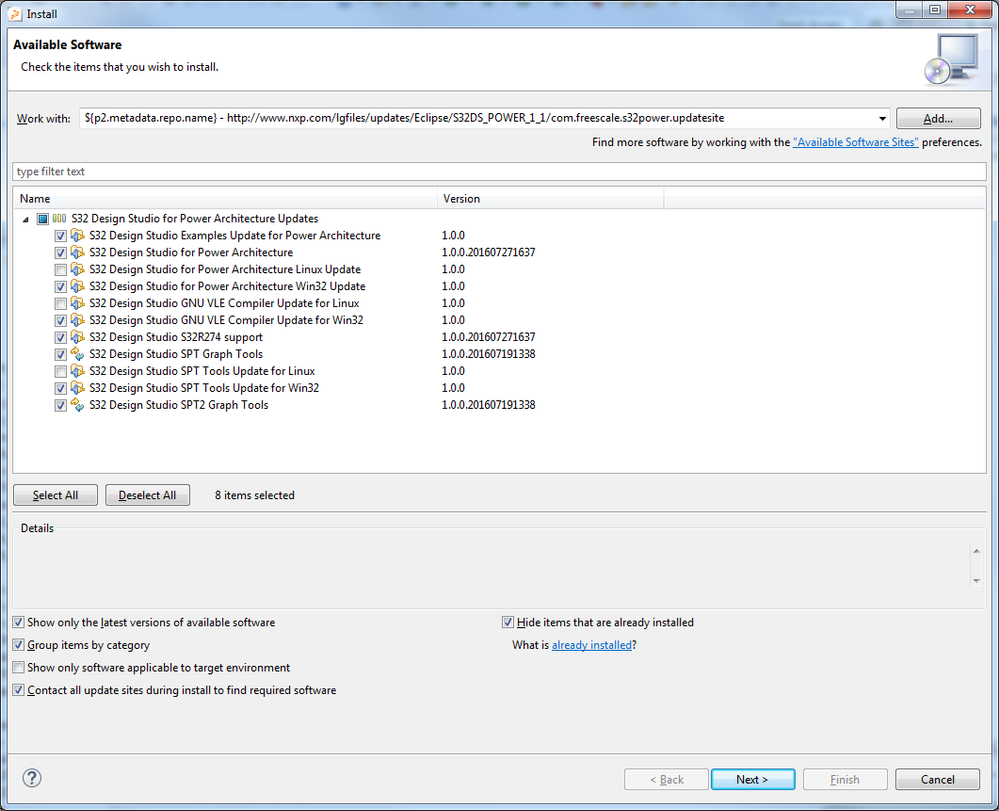Click feature icon of SPT Tools Update for Win32
This screenshot has height=811, width=999.
pos(77,388)
